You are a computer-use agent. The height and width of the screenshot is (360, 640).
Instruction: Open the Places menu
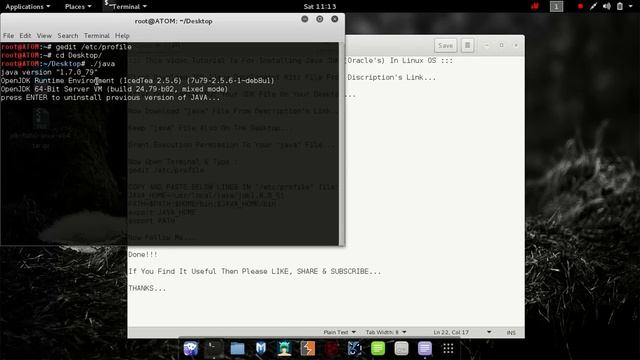pyautogui.click(x=78, y=7)
